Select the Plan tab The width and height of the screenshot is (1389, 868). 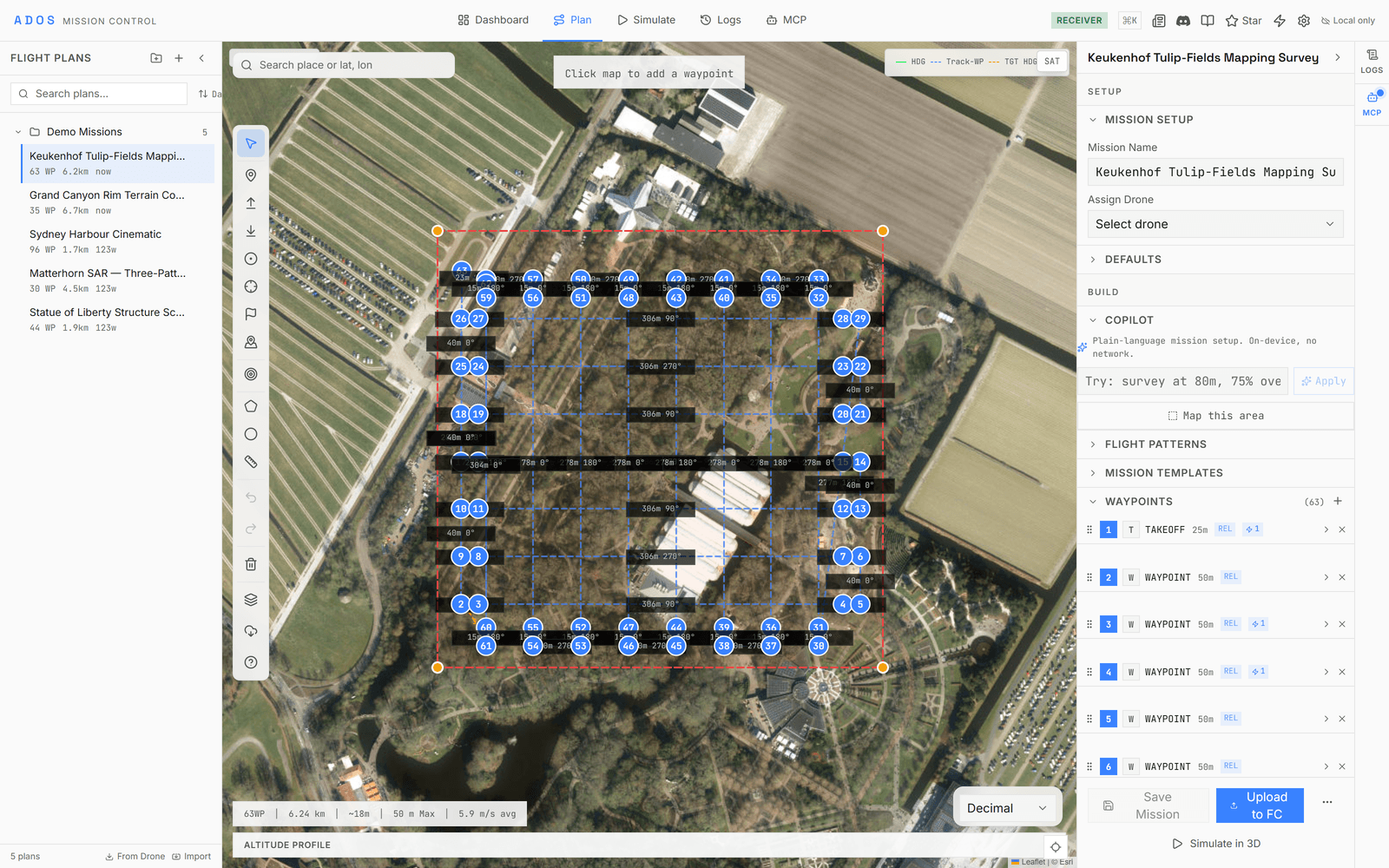(x=573, y=20)
